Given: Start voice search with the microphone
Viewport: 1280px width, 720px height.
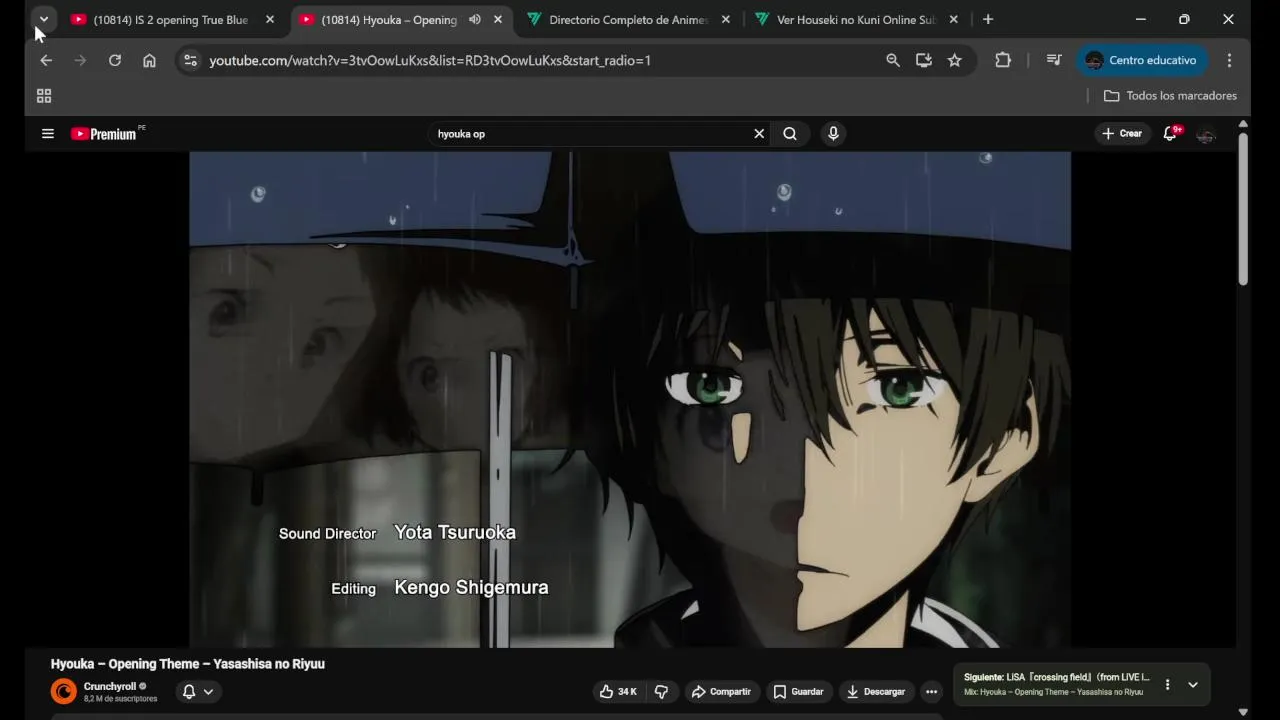Looking at the screenshot, I should tap(833, 133).
